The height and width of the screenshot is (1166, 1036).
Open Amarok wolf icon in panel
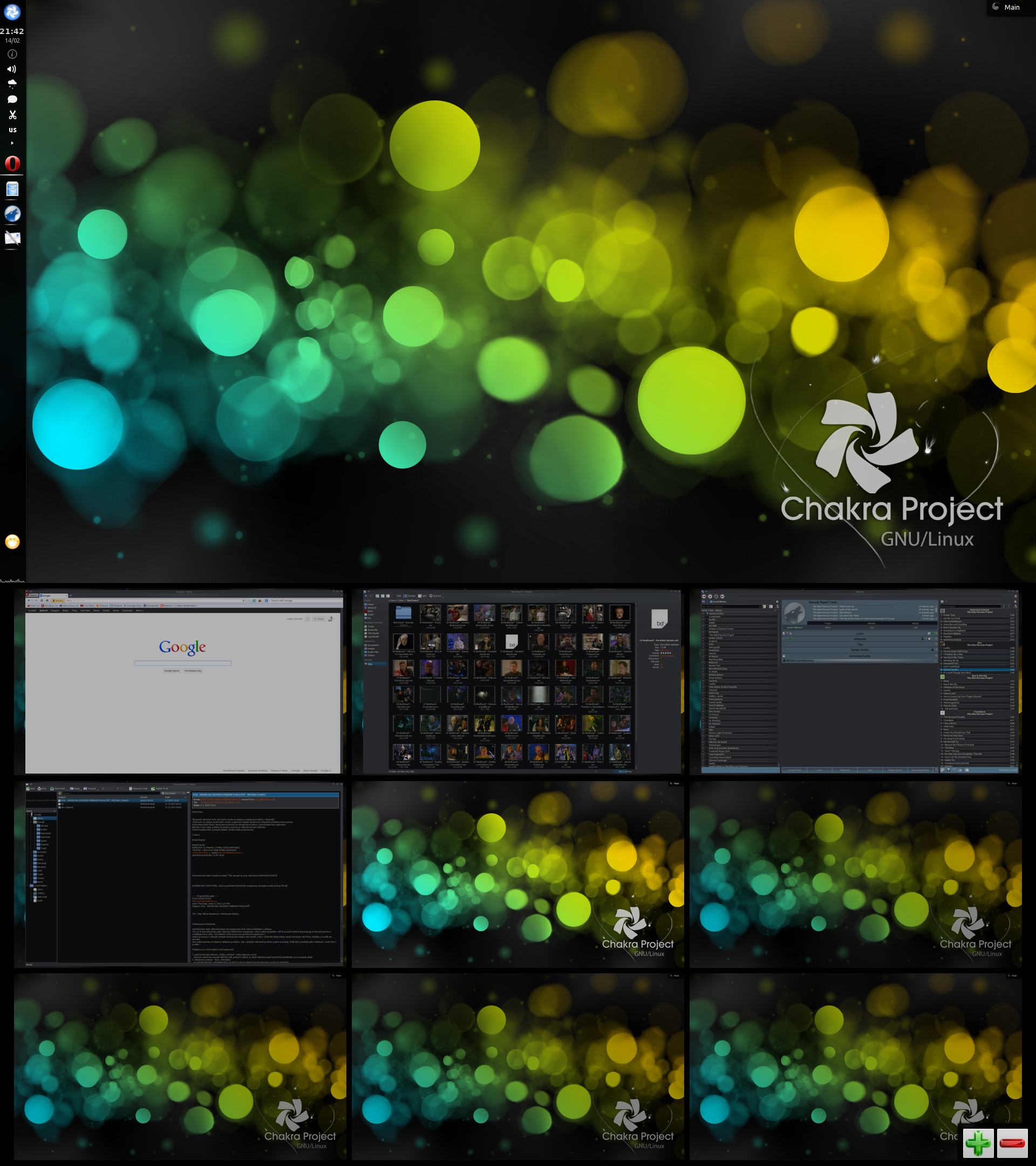click(12, 213)
